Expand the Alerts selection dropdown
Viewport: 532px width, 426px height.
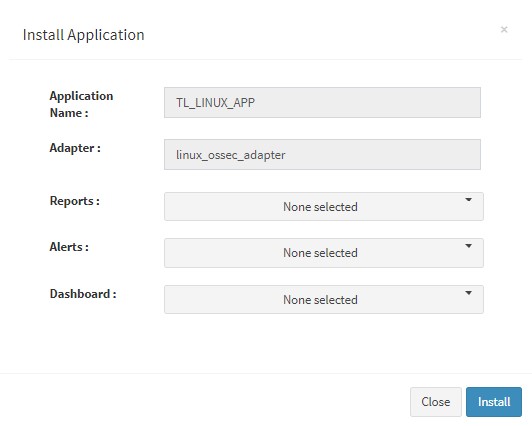[x=324, y=253]
